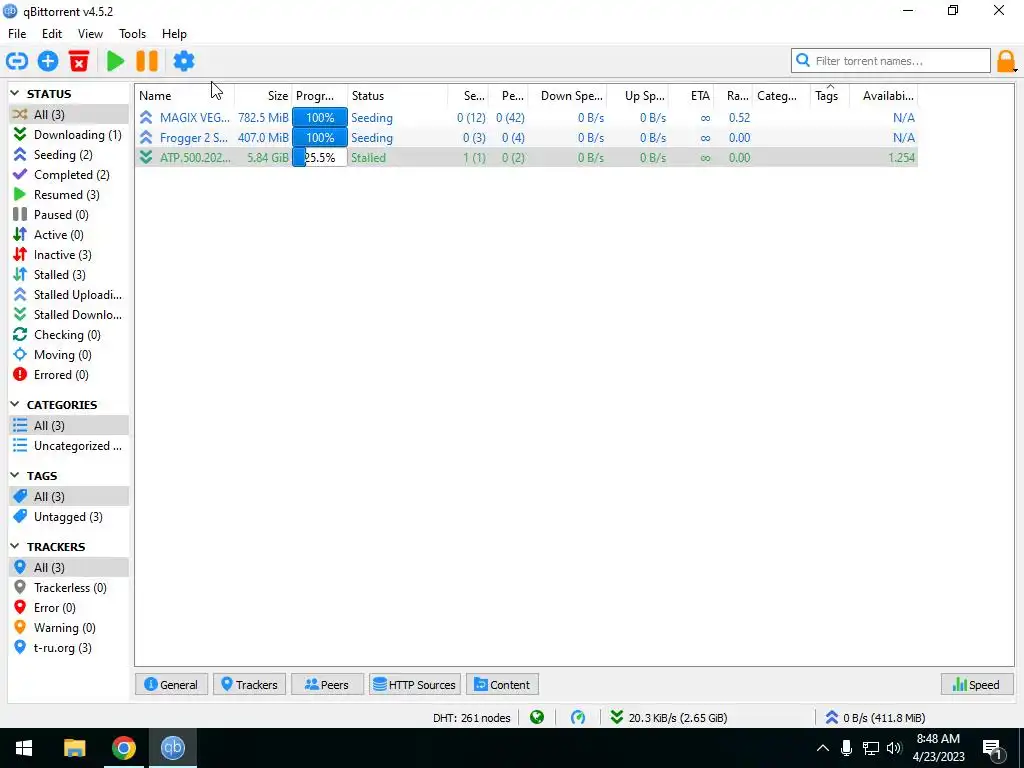Select the Downloading (1) status filter

pos(69,135)
